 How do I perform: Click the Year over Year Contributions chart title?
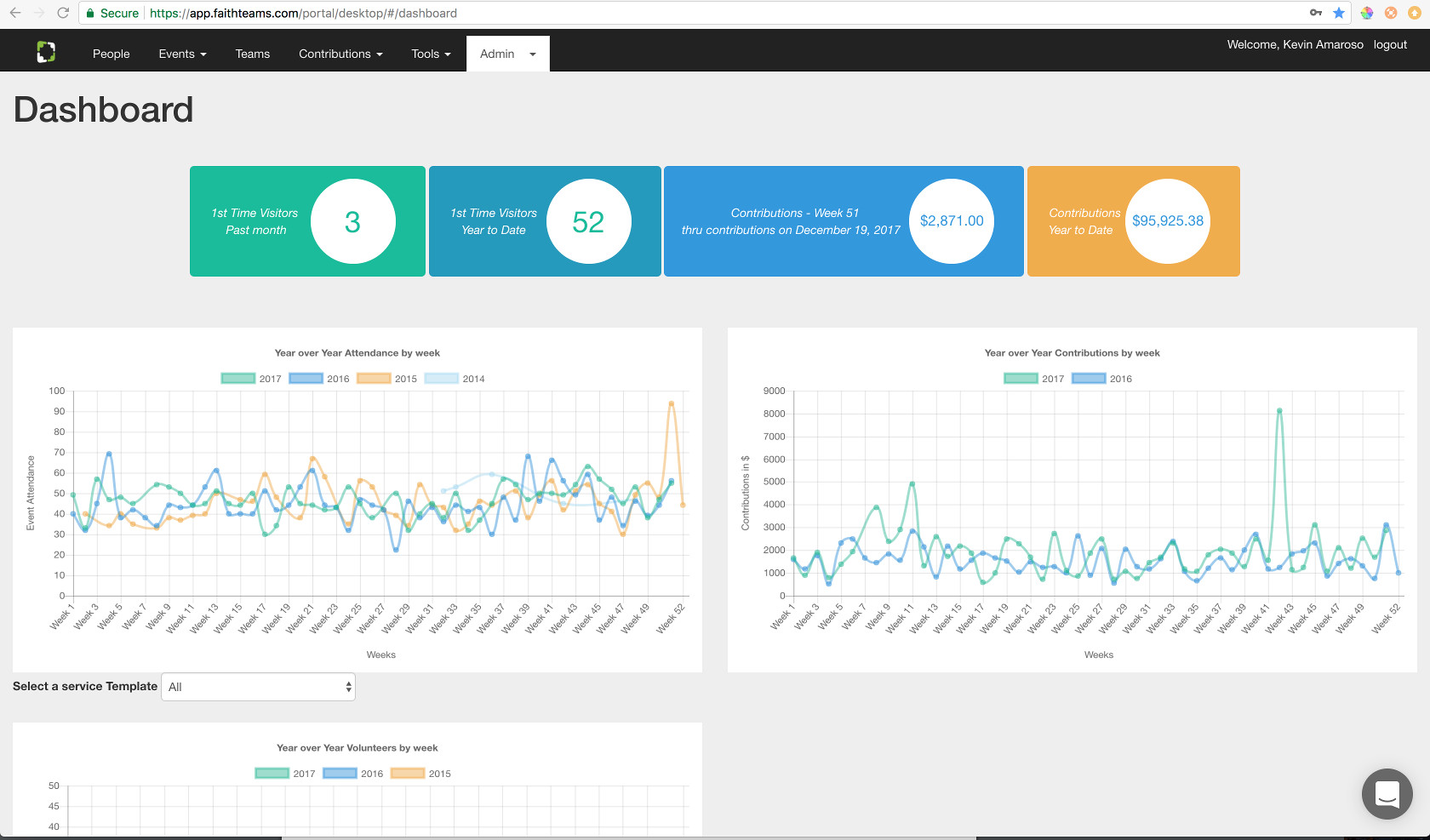click(1072, 353)
